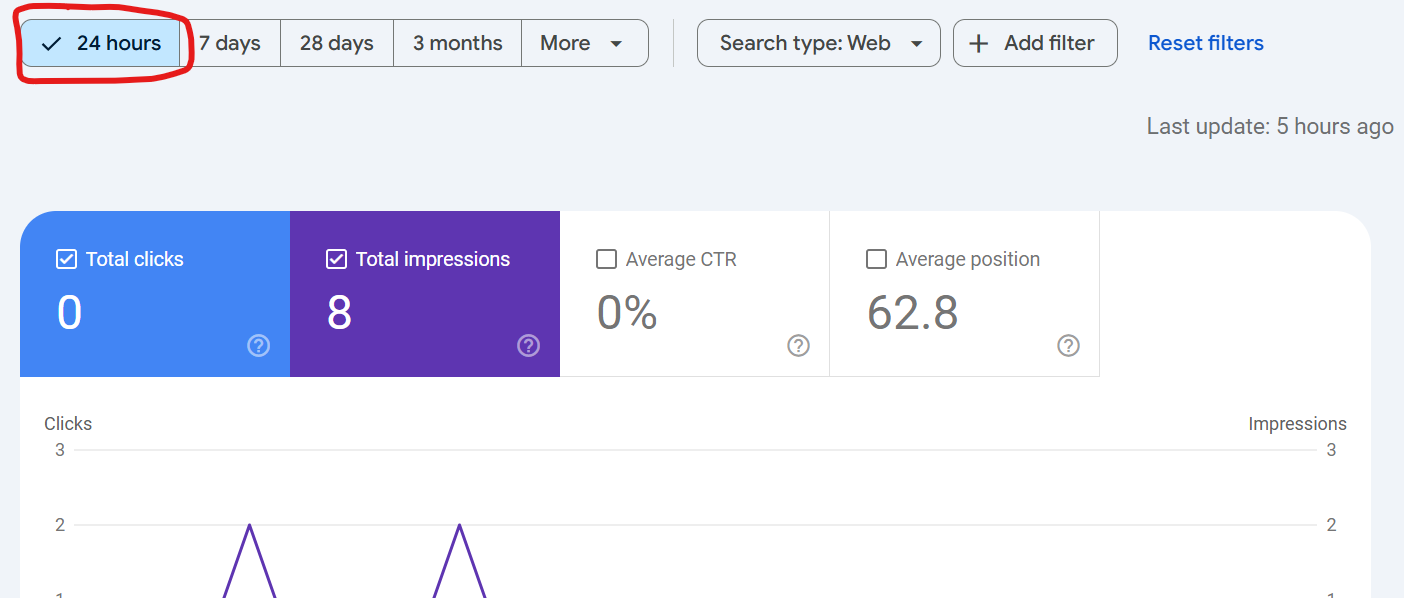
Task: Open help icon on Total impressions card
Action: [528, 346]
